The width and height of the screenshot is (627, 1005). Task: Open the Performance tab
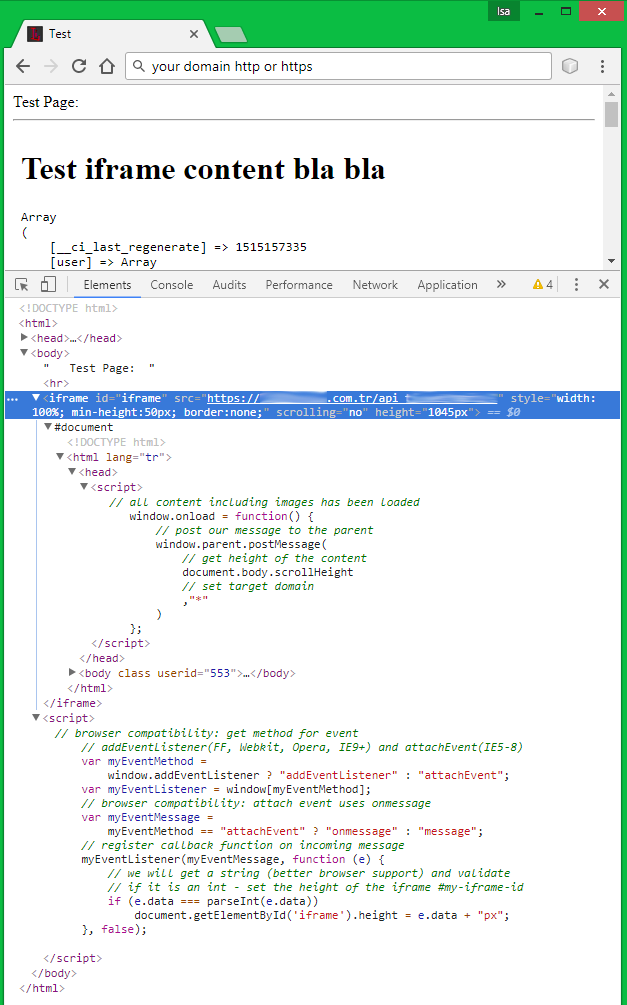coord(299,285)
